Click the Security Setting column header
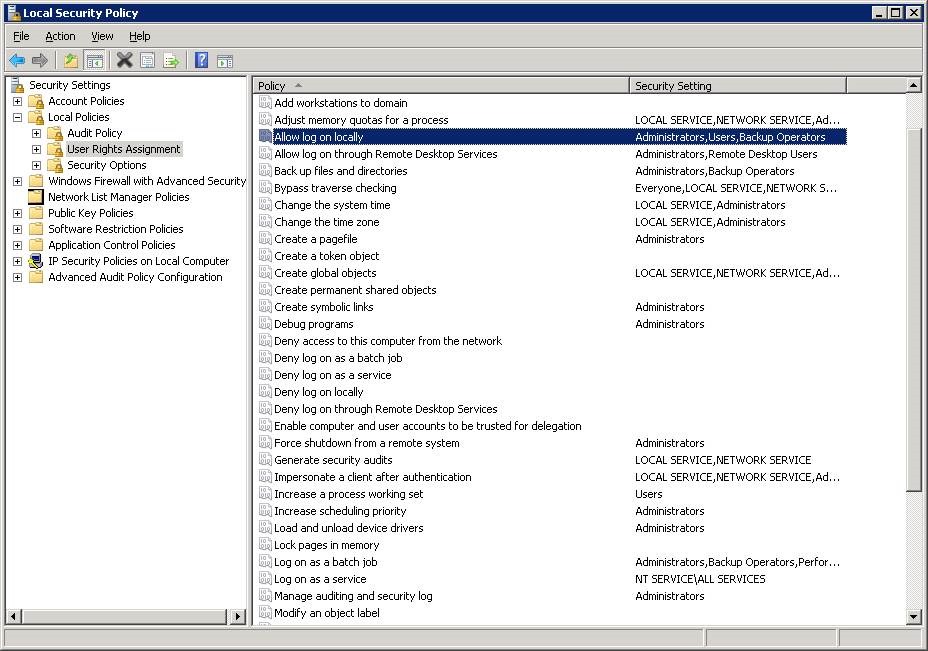This screenshot has width=928, height=651. coord(737,86)
